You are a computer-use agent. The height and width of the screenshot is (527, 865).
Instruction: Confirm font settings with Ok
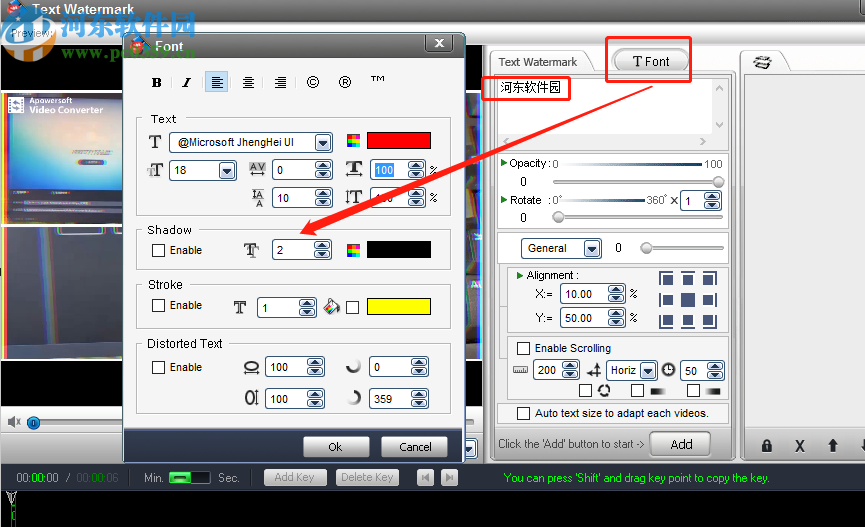335,447
